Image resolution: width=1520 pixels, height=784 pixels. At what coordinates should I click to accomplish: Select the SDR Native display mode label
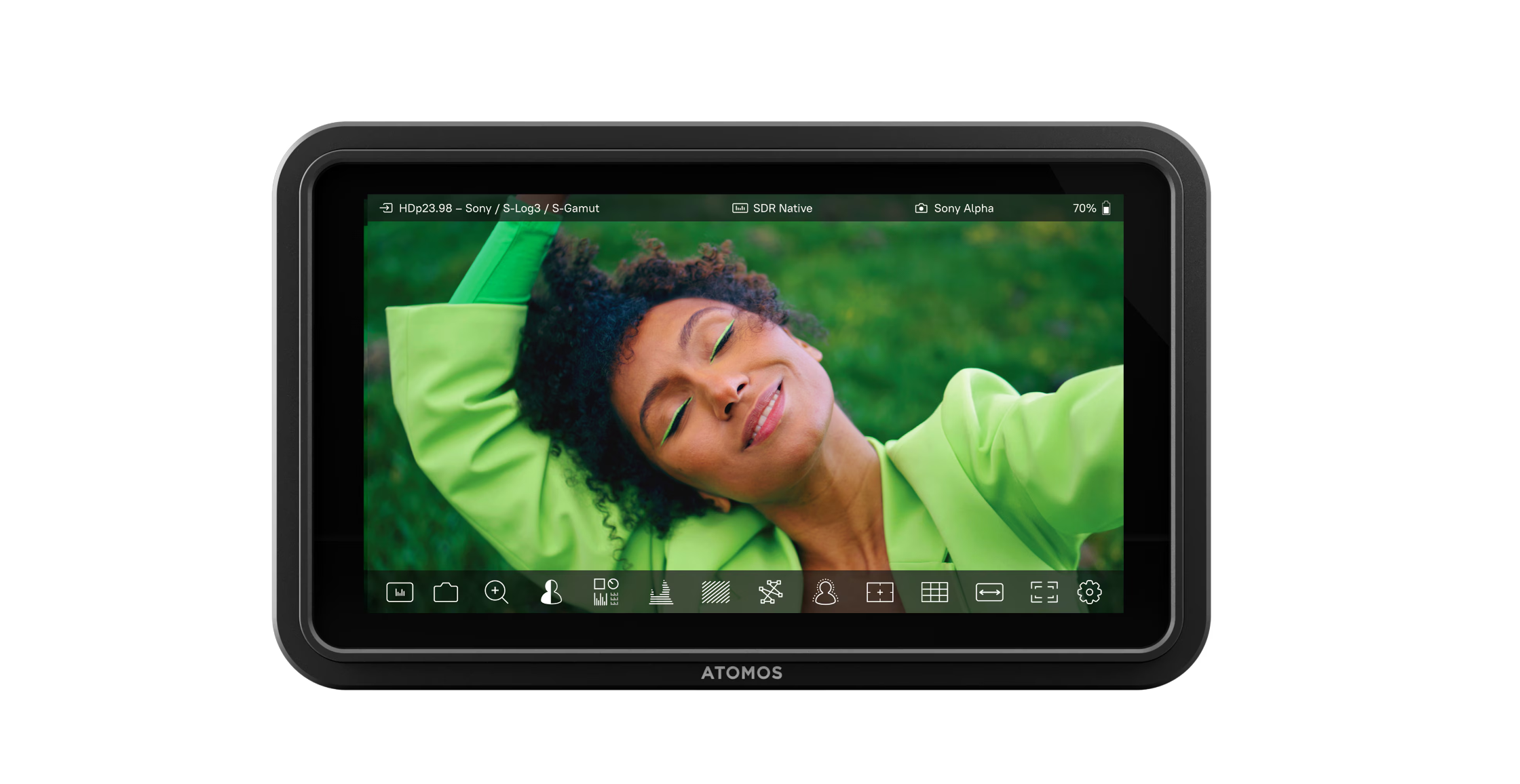782,208
